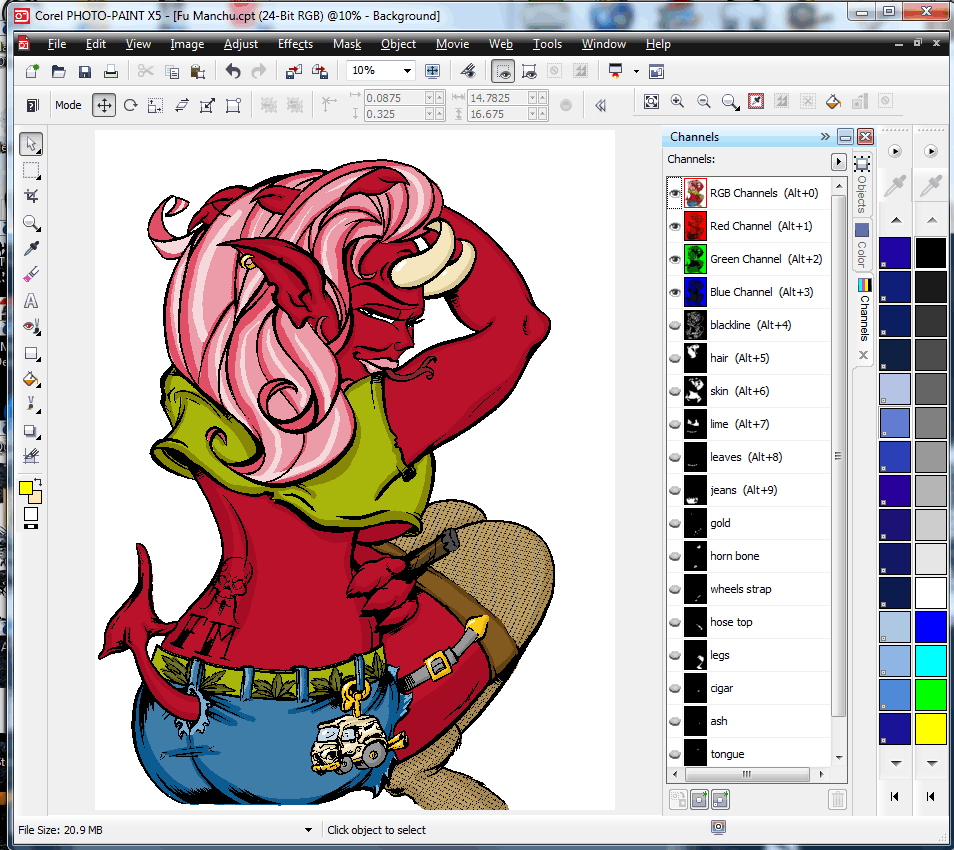The width and height of the screenshot is (954, 850).
Task: Select the Crop tool
Action: [31, 196]
